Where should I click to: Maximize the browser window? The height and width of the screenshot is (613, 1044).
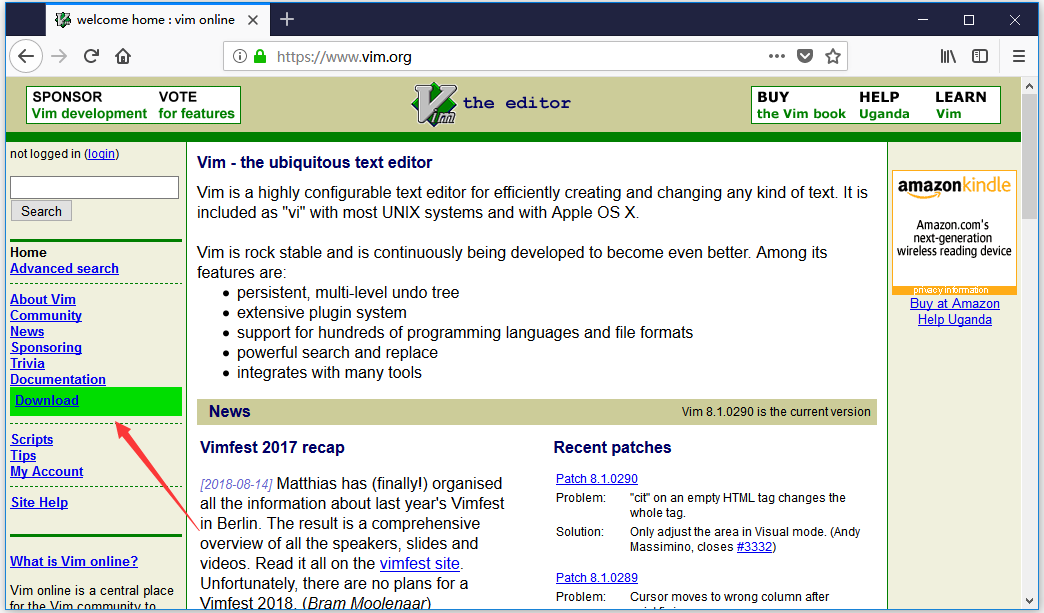coord(969,20)
